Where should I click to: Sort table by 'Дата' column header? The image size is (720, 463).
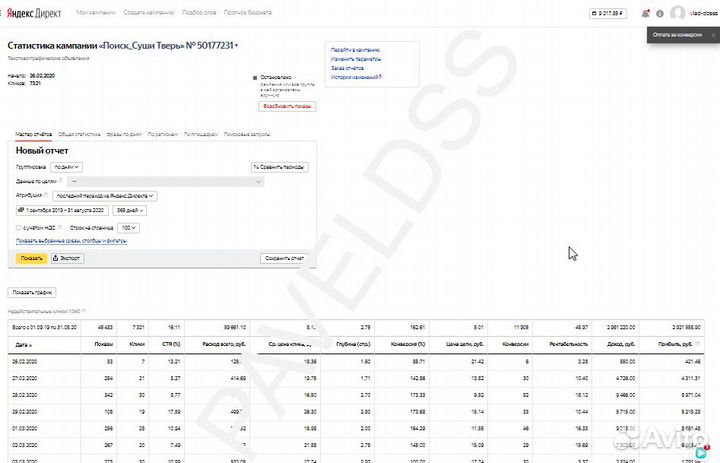click(22, 344)
